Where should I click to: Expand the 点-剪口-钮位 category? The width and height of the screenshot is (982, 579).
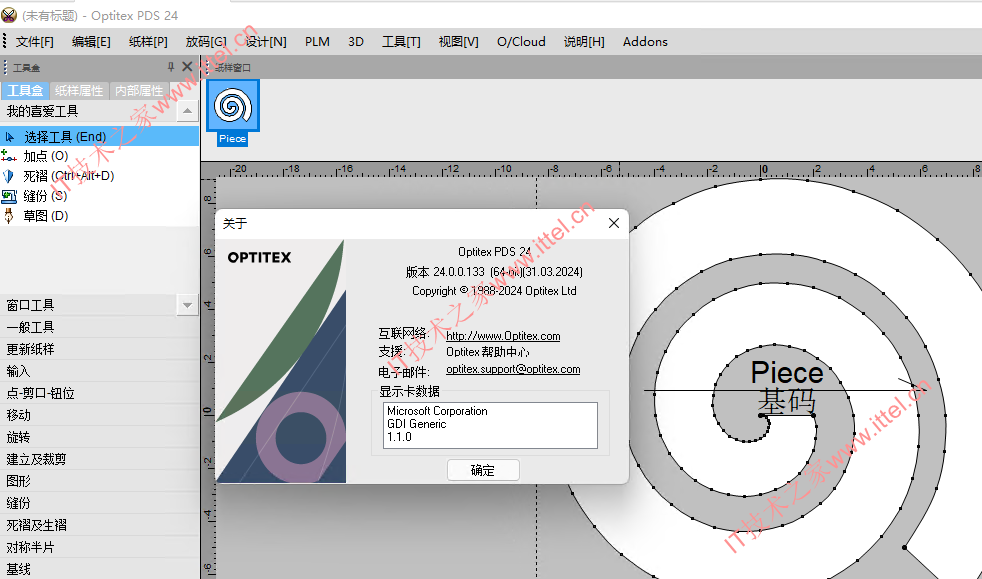[x=100, y=393]
